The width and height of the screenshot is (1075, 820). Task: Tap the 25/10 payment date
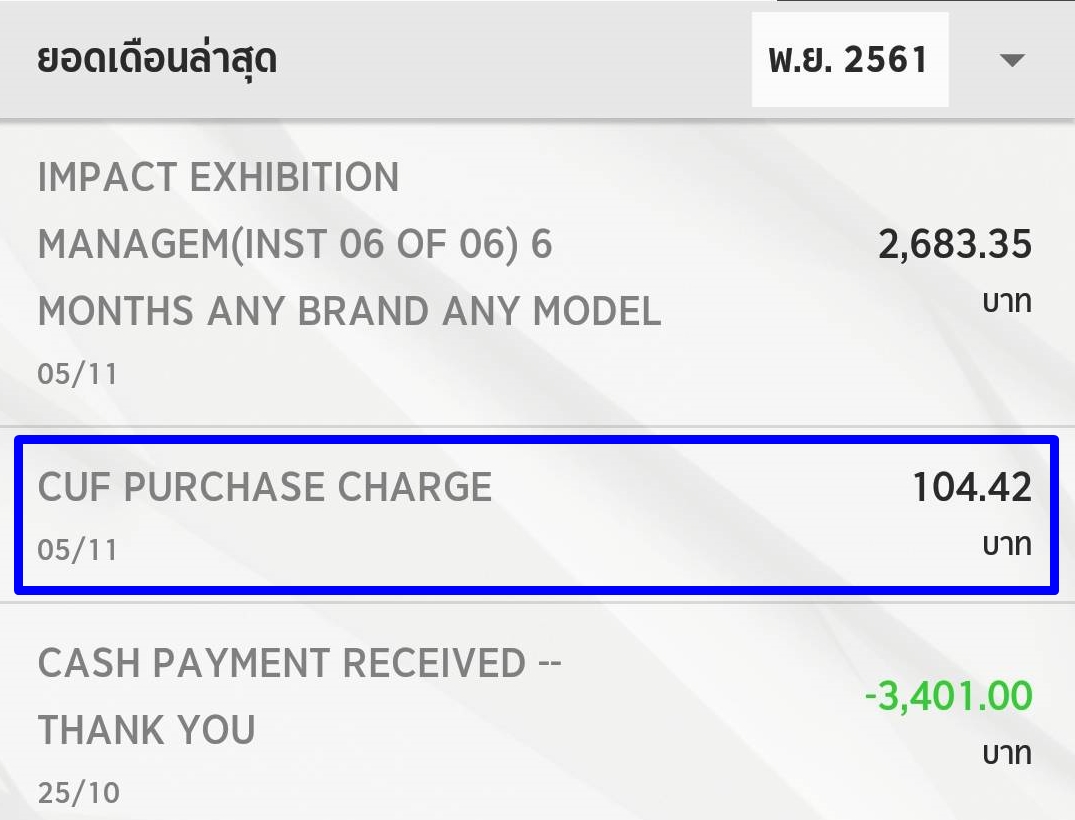[x=78, y=793]
